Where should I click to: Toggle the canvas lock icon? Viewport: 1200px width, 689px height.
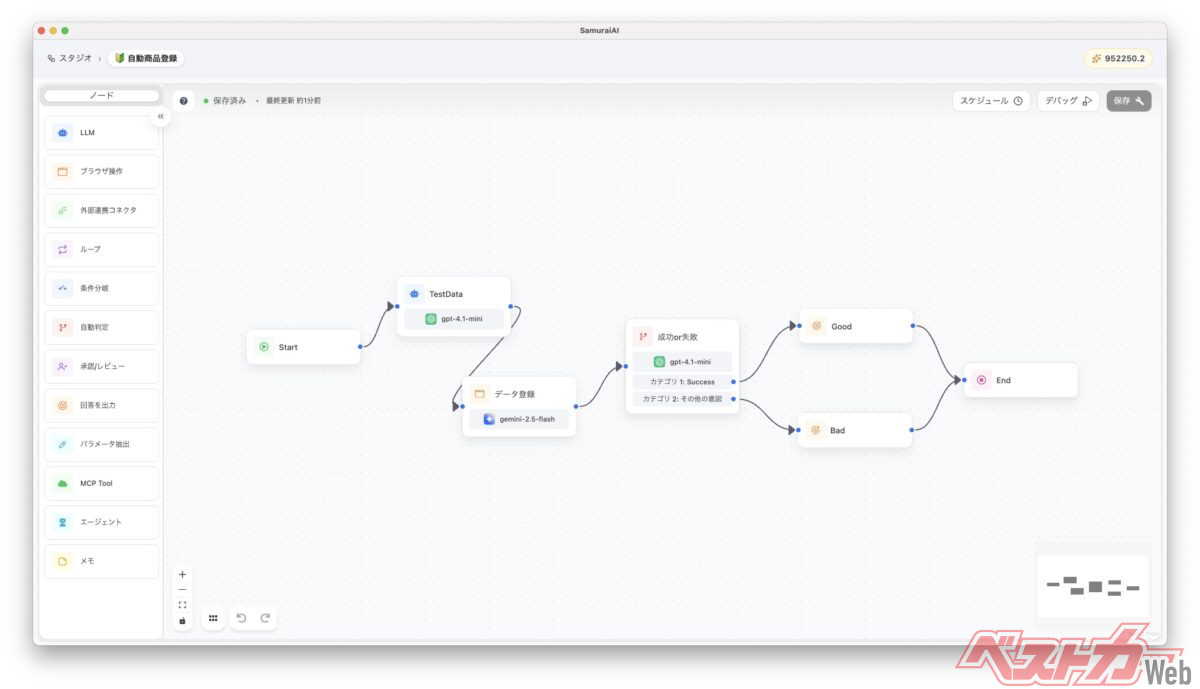[182, 621]
